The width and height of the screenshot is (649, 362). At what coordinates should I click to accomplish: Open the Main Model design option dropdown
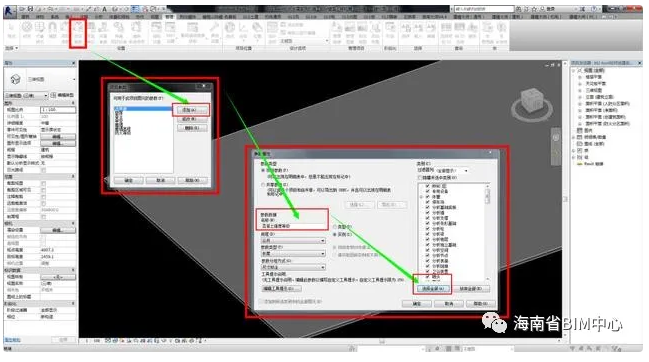(304, 41)
